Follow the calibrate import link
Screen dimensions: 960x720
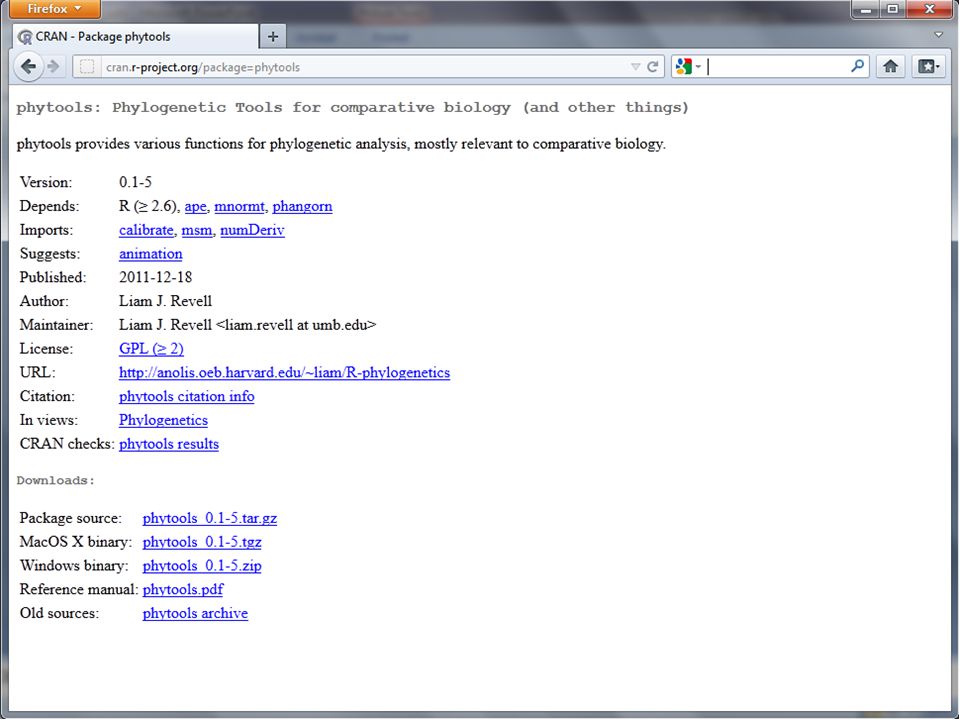(x=146, y=230)
